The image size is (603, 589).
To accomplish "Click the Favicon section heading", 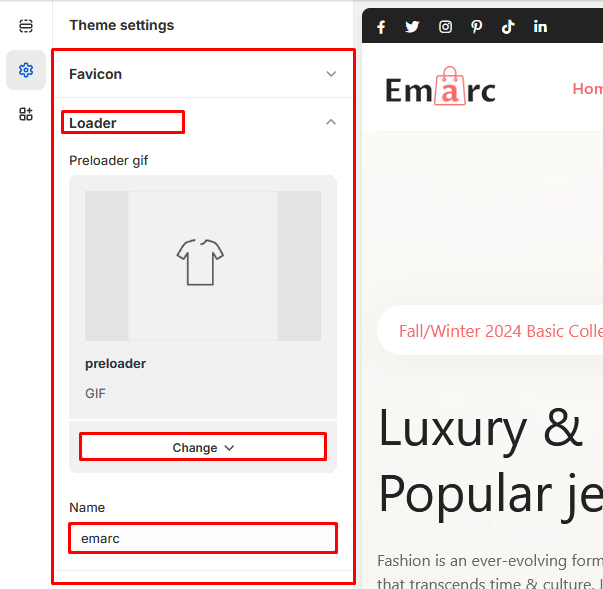I will click(95, 74).
